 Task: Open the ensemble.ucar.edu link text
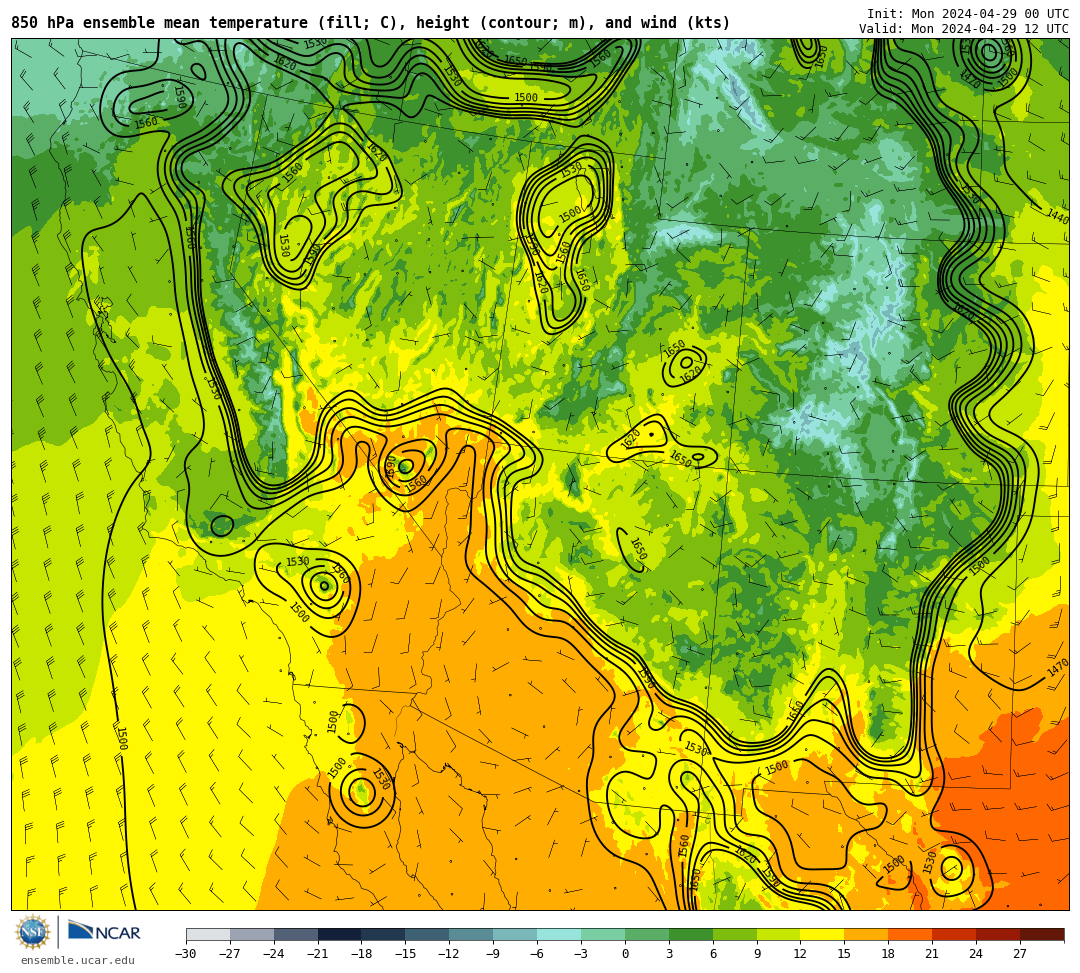click(78, 960)
